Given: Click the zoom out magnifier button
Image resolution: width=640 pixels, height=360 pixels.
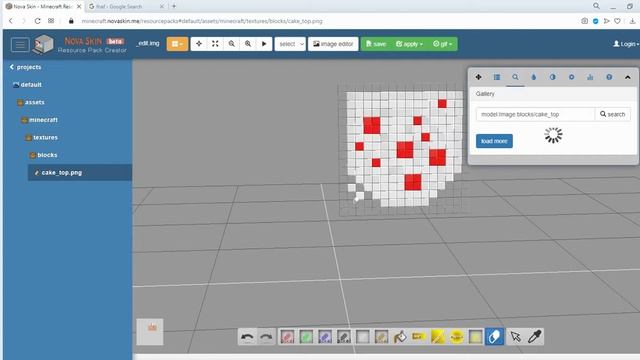Looking at the screenshot, I should point(231,44).
